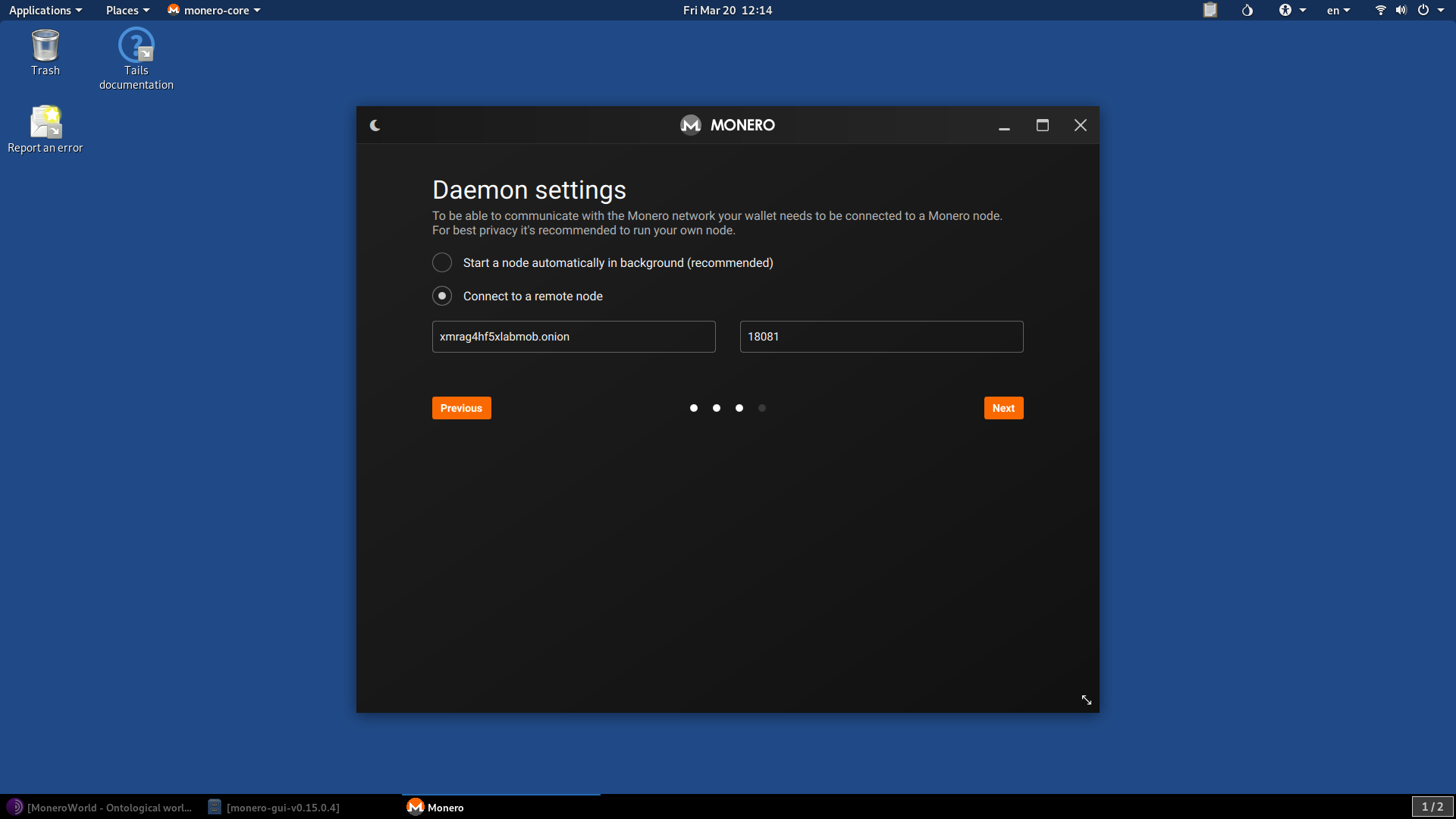Click the volume icon in the system tray
Screen dimensions: 1456x819
(1400, 10)
